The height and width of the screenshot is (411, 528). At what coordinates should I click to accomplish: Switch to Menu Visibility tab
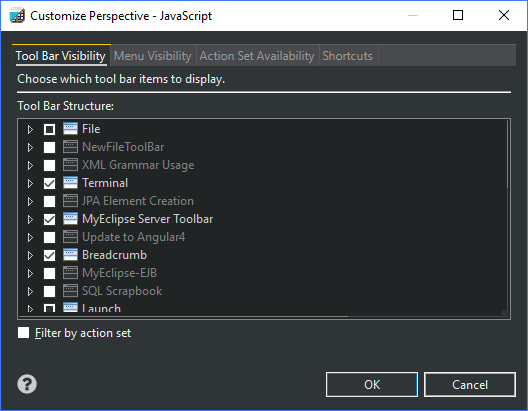point(153,56)
